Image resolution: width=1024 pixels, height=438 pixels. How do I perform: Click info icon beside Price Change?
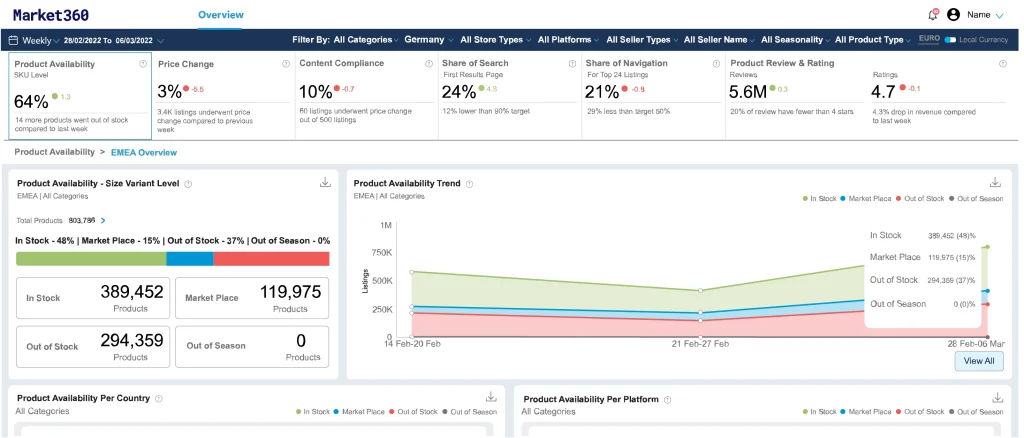point(285,64)
